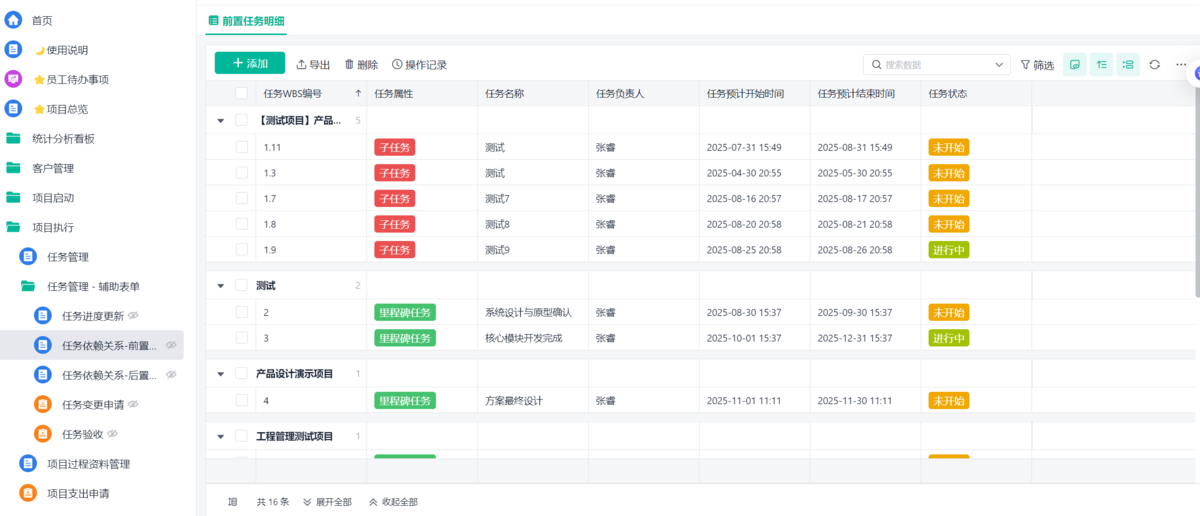Image resolution: width=1200 pixels, height=516 pixels.
Task: Collapse the 【测试项目】 group row
Action: (x=220, y=121)
